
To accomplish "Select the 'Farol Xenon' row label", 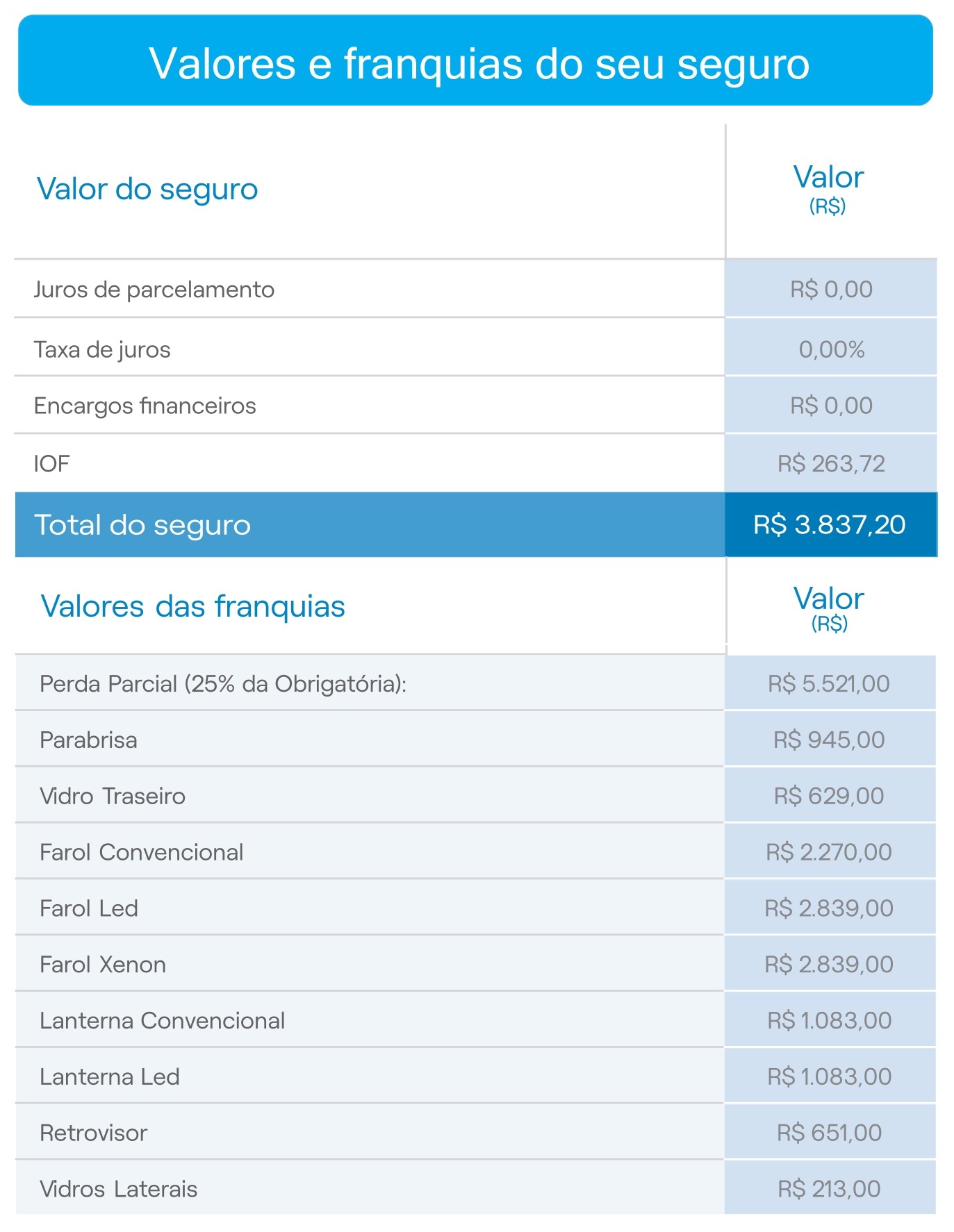I will click(x=103, y=965).
